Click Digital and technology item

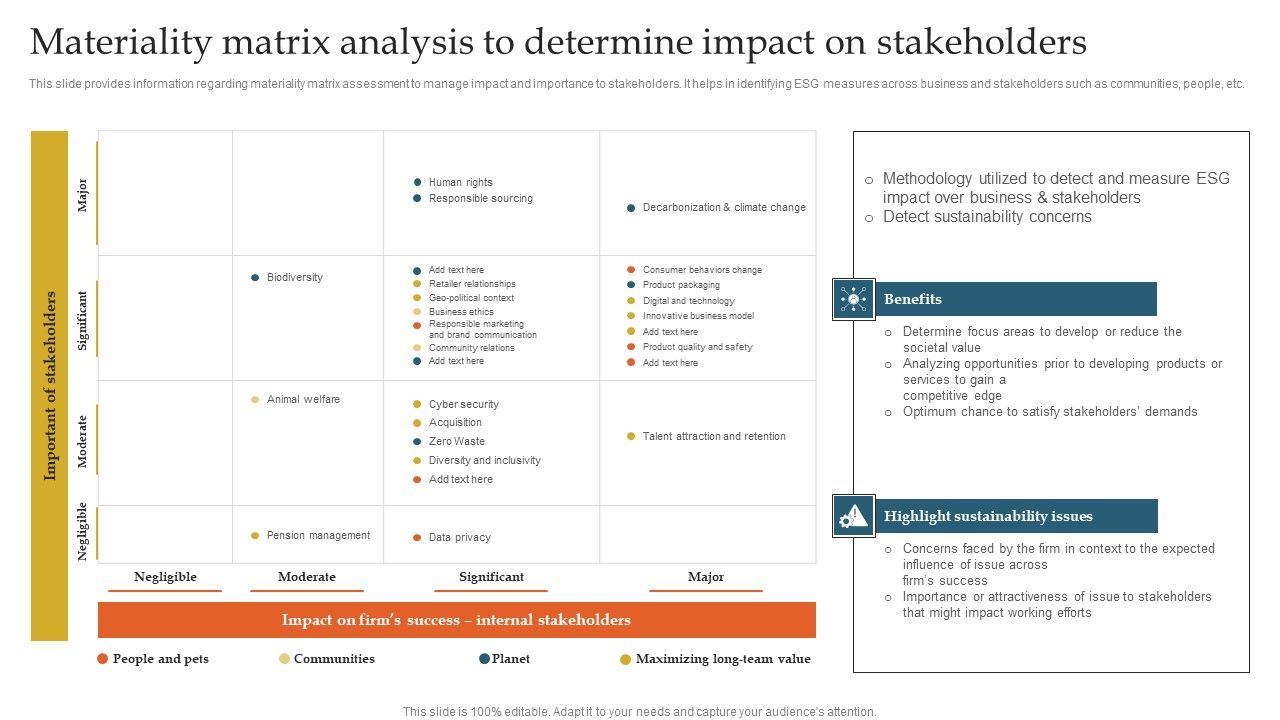tap(688, 301)
